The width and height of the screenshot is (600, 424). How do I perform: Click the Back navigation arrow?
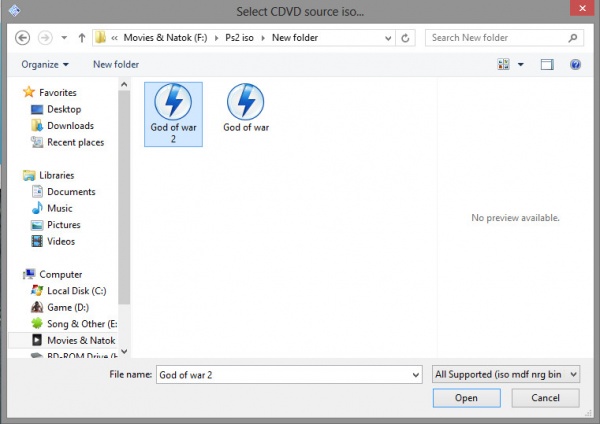pyautogui.click(x=22, y=38)
